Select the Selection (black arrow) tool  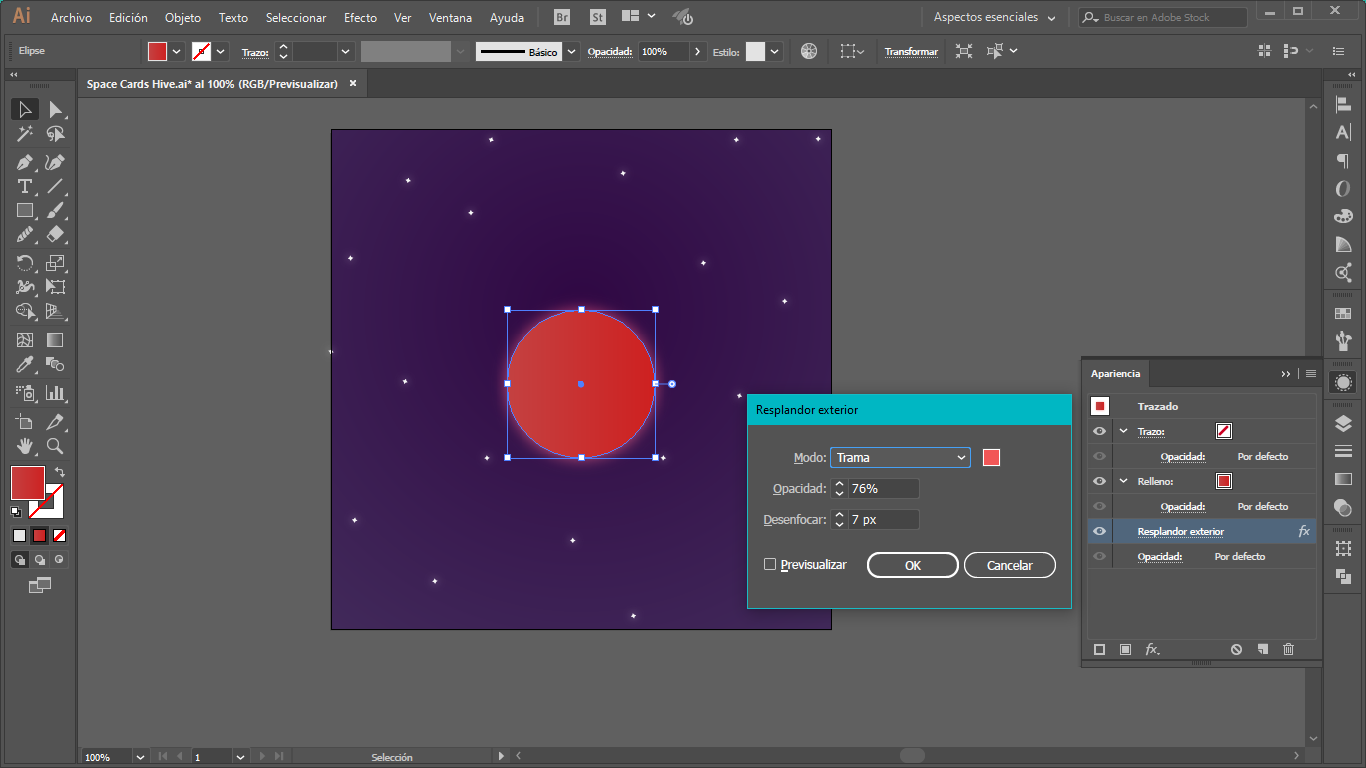coord(25,110)
